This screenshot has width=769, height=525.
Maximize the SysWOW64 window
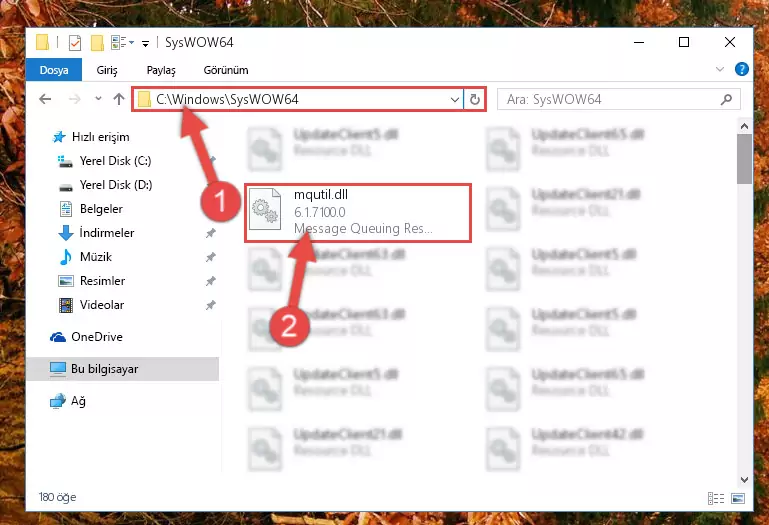point(684,42)
